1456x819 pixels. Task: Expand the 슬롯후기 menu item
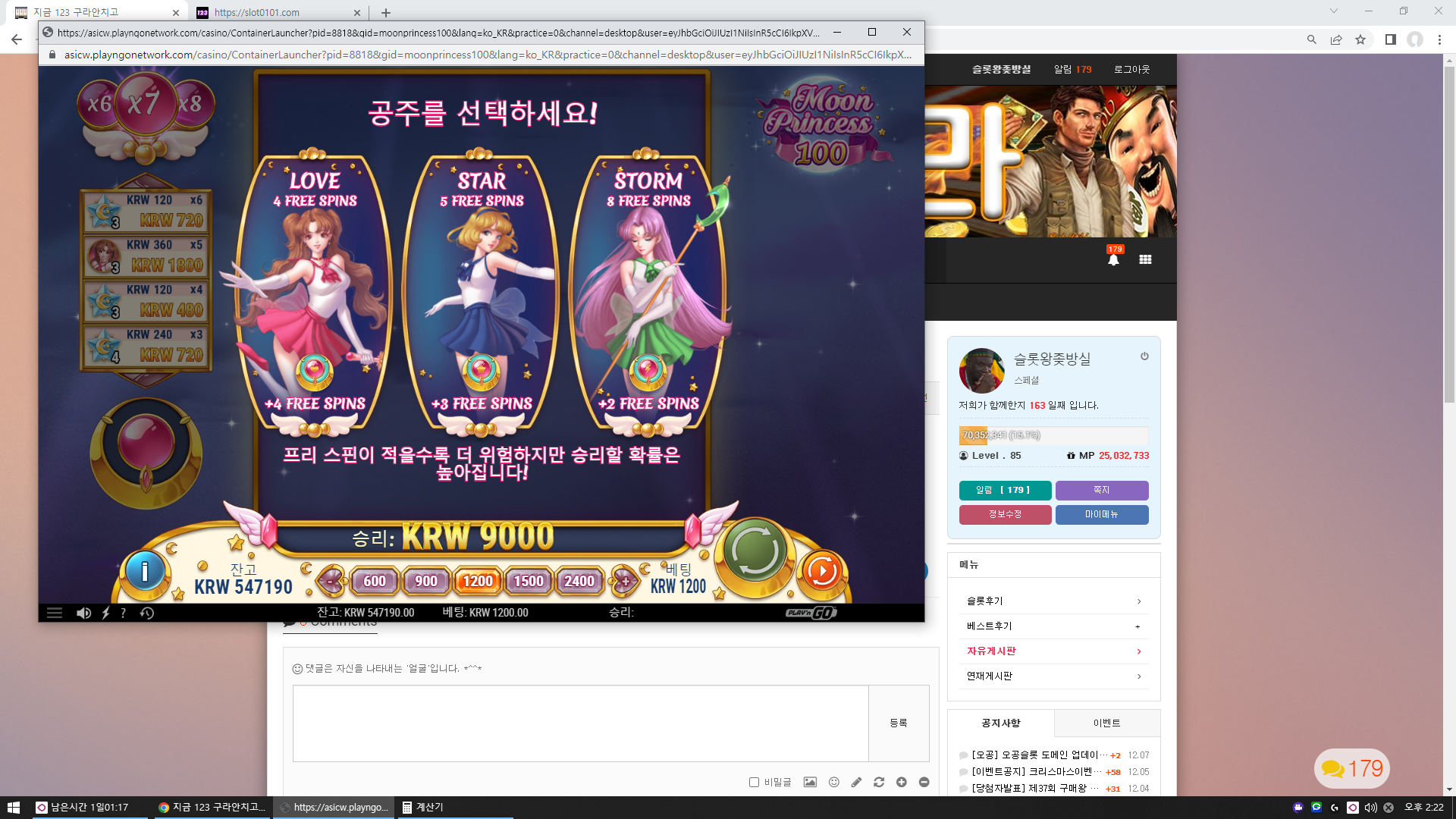[x=1053, y=601]
